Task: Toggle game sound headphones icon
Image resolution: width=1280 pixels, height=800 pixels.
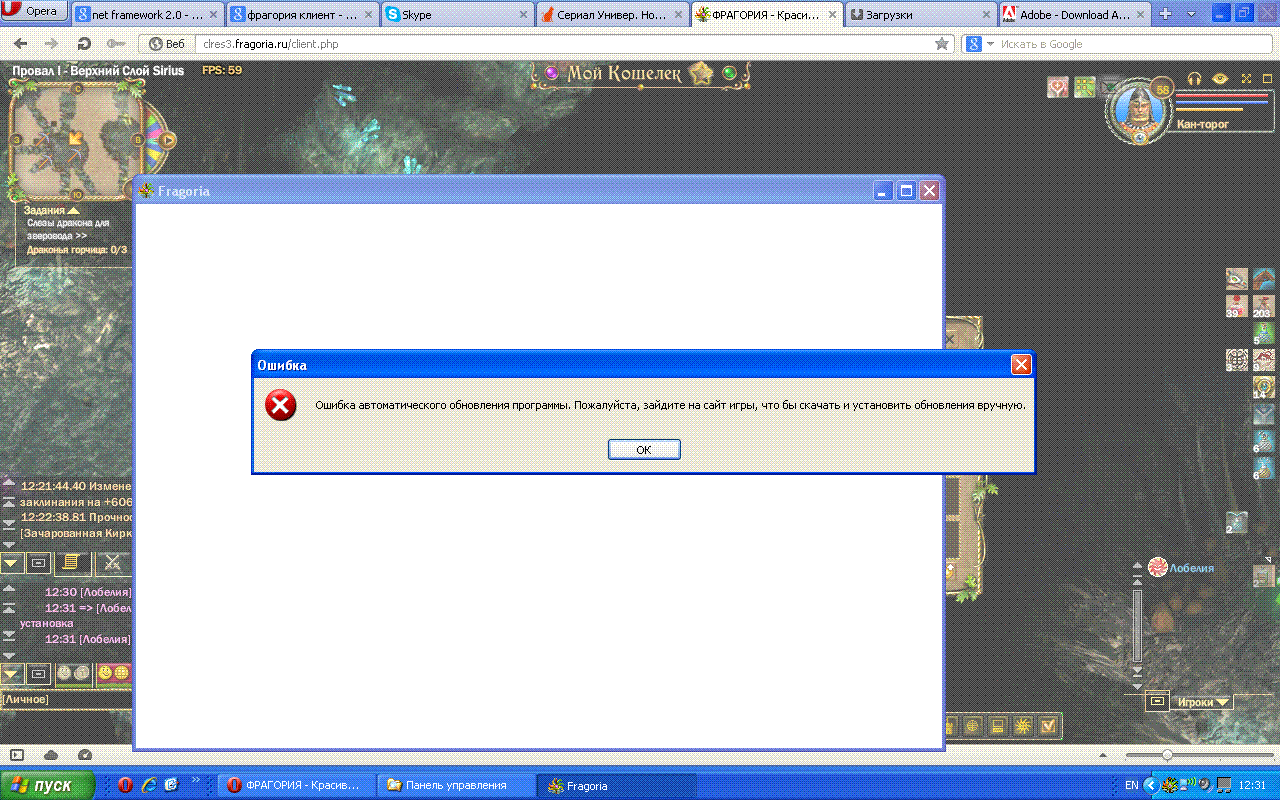Action: [1194, 78]
